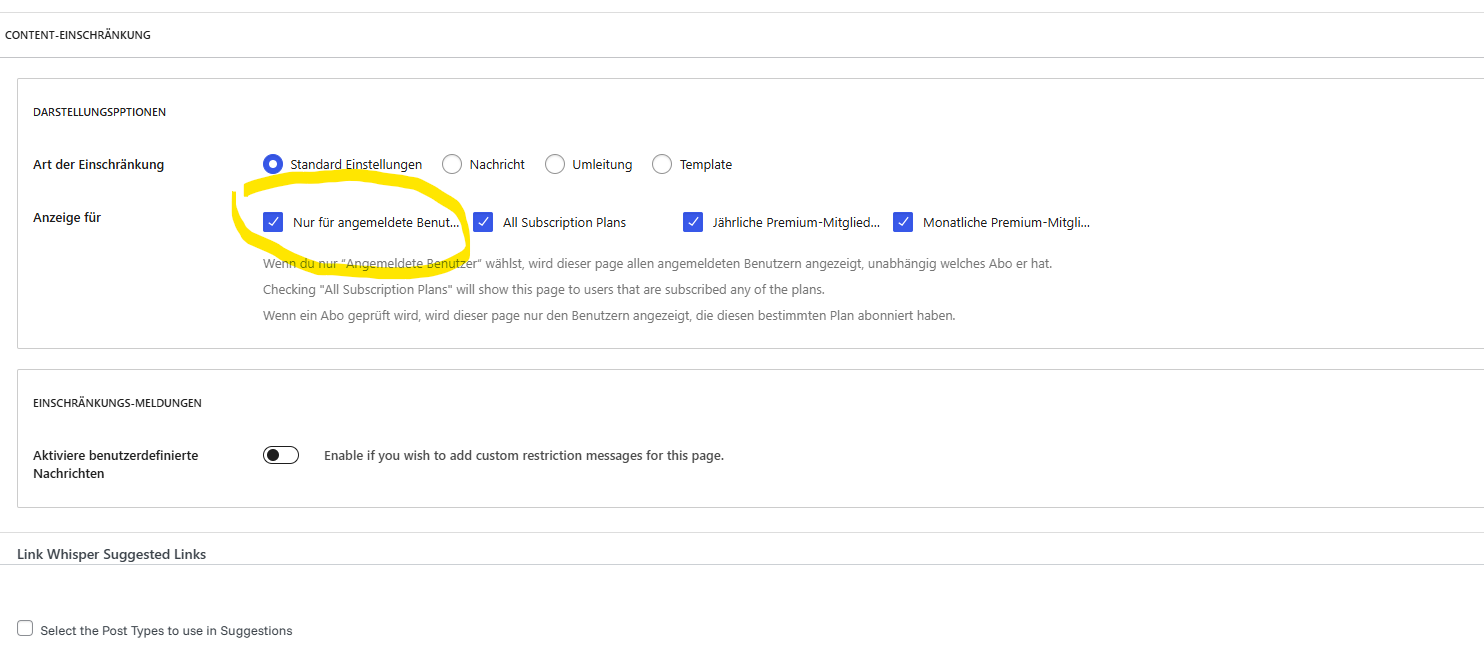Collapse the Content-Einschränkung panel header
Viewport: 1484px width, 645px height.
78,35
